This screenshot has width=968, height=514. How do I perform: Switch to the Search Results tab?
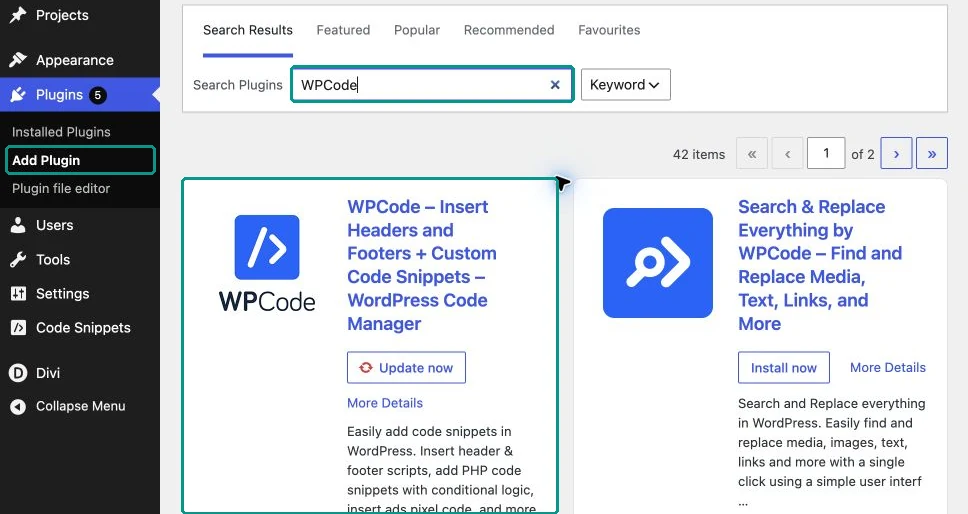tap(248, 30)
